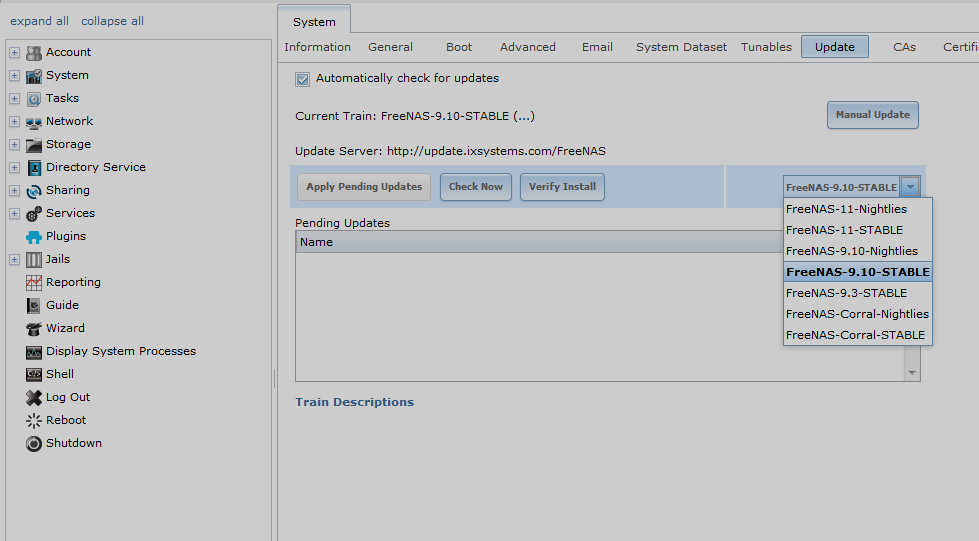
Task: Expand the System tree node
Action: [x=14, y=76]
